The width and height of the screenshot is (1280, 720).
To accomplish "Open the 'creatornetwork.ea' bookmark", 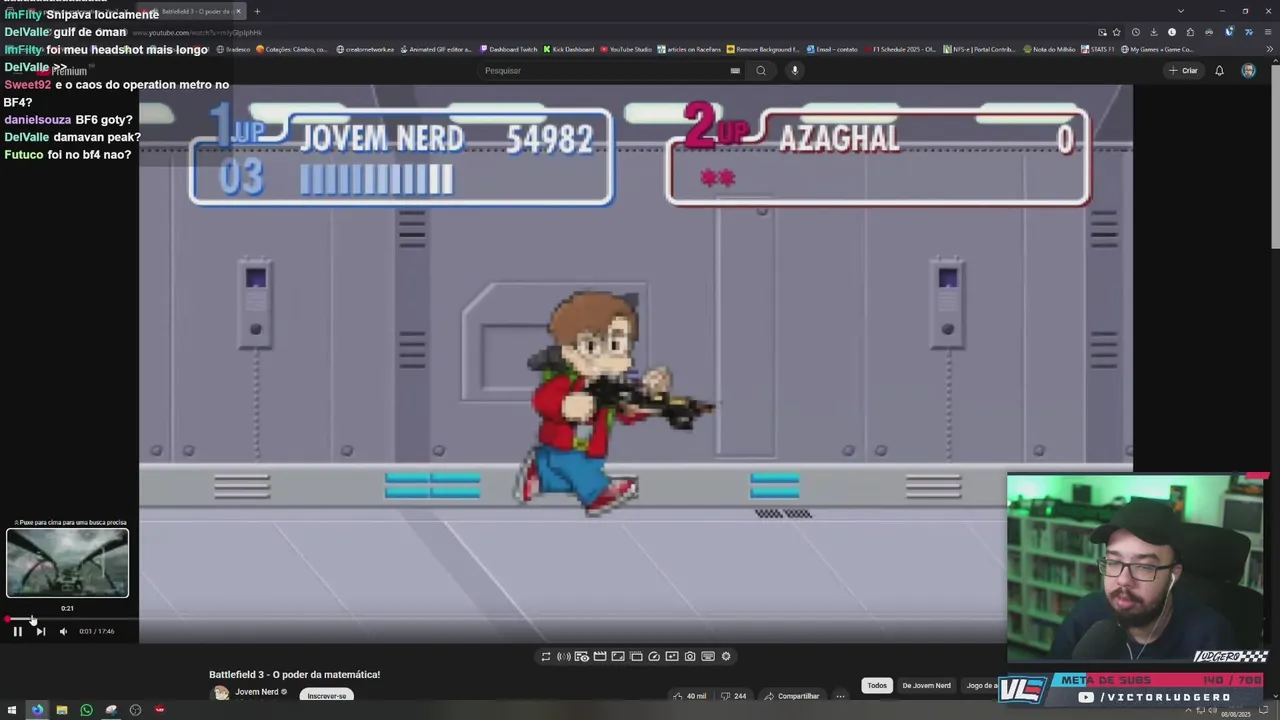I will (x=365, y=49).
